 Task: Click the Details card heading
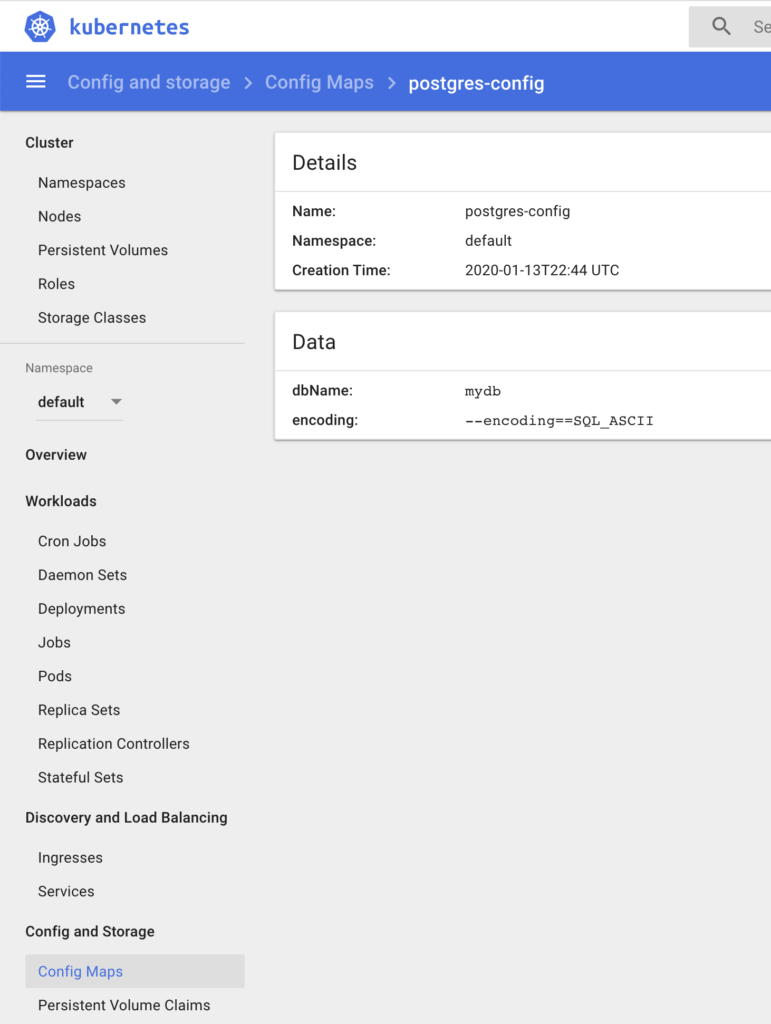point(324,163)
